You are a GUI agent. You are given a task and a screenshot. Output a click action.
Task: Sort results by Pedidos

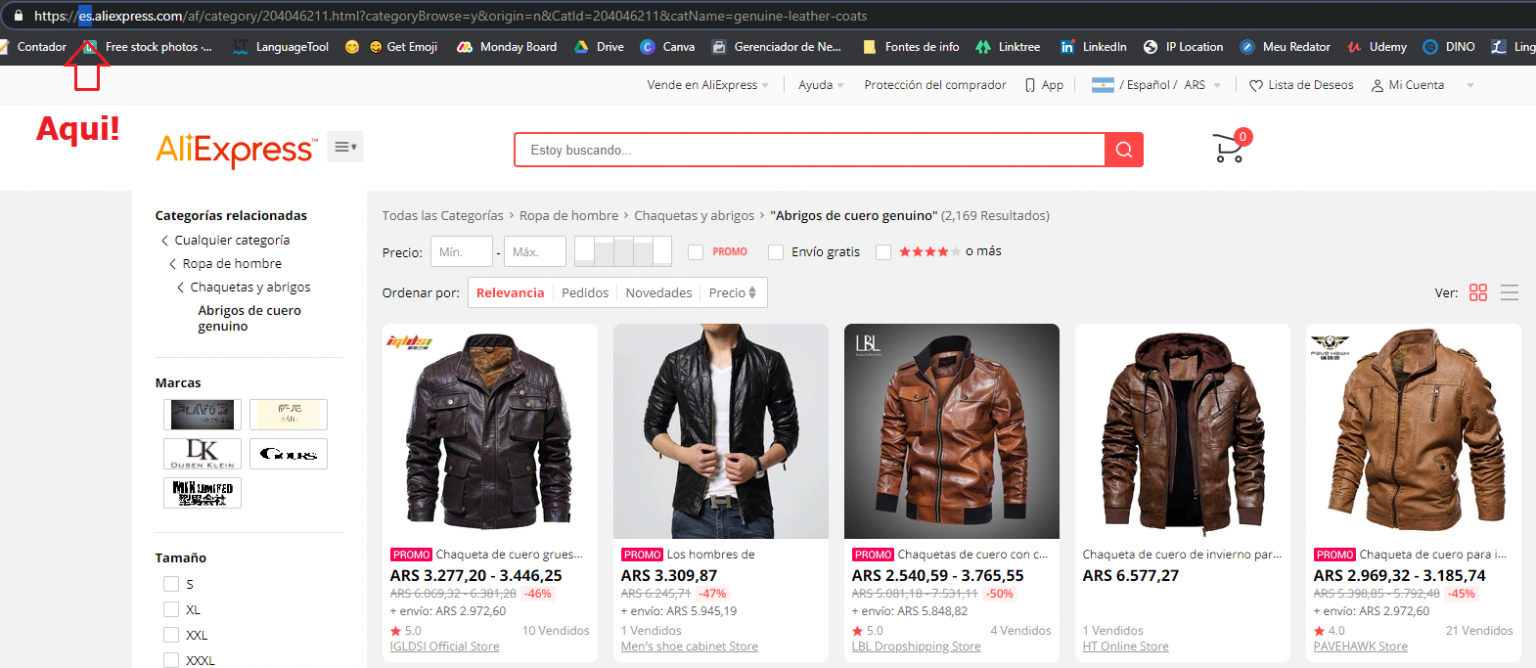584,292
